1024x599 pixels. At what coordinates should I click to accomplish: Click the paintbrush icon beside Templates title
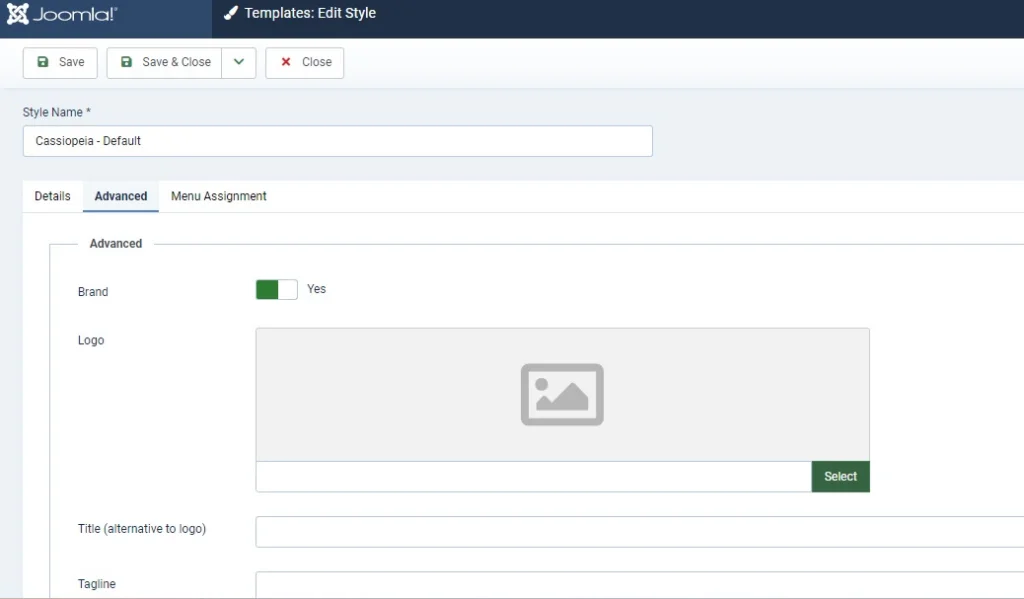pyautogui.click(x=231, y=13)
